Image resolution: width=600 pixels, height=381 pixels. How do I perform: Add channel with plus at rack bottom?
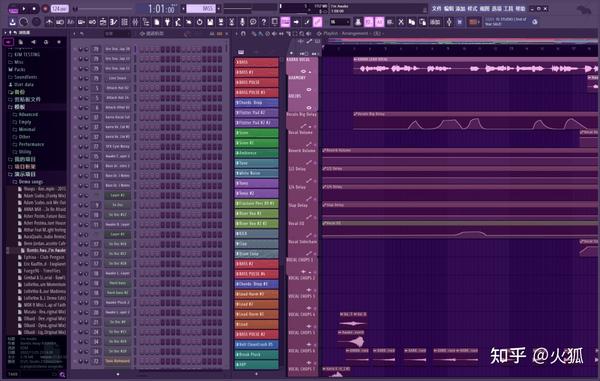(x=118, y=374)
